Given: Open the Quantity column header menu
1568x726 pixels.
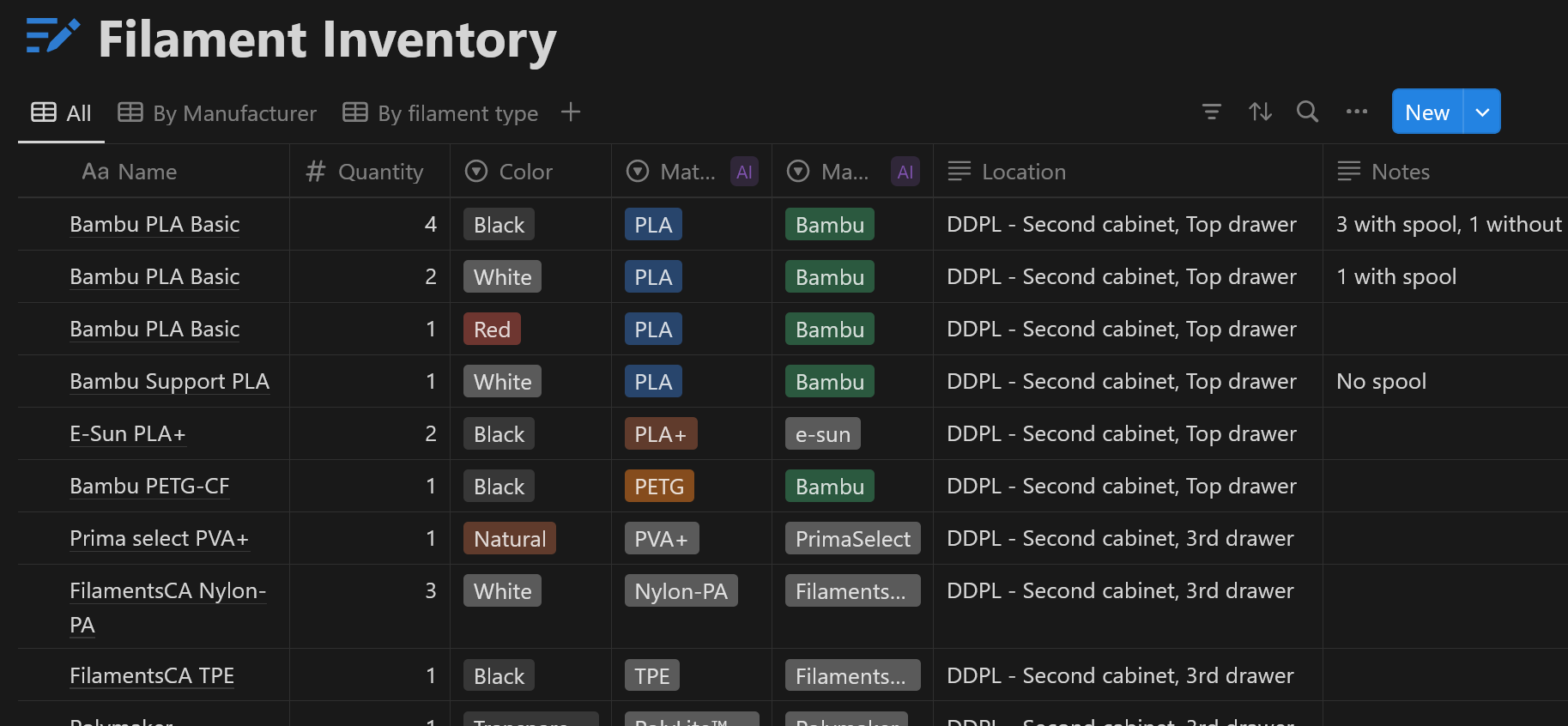Looking at the screenshot, I should click(370, 172).
